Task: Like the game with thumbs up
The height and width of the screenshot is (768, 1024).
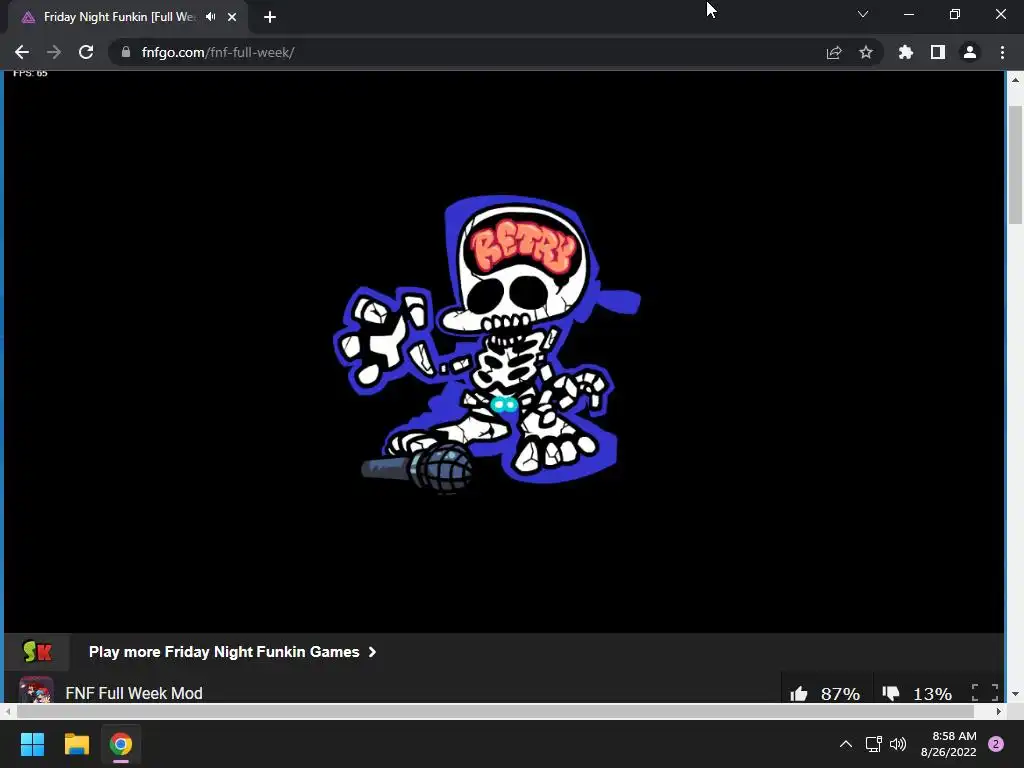Action: coord(799,694)
